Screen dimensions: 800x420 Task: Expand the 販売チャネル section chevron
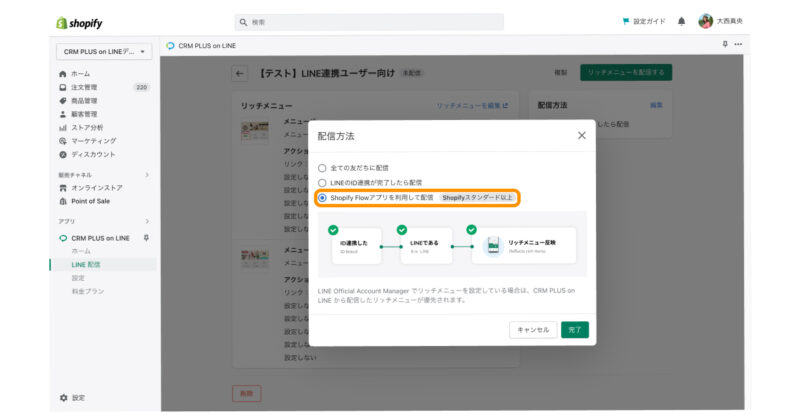click(147, 175)
